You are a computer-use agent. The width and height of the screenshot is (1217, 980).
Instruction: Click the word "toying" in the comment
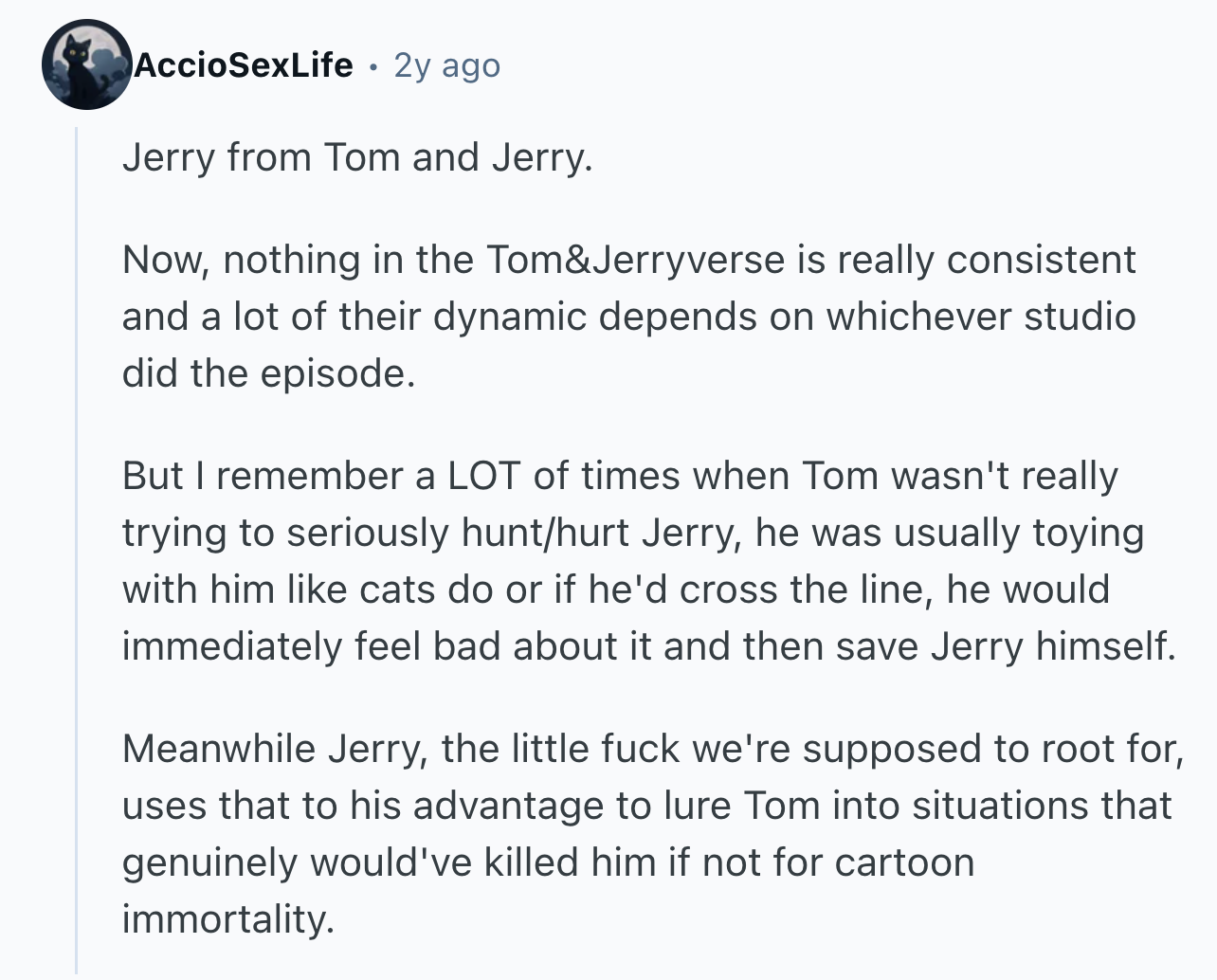[x=1088, y=533]
